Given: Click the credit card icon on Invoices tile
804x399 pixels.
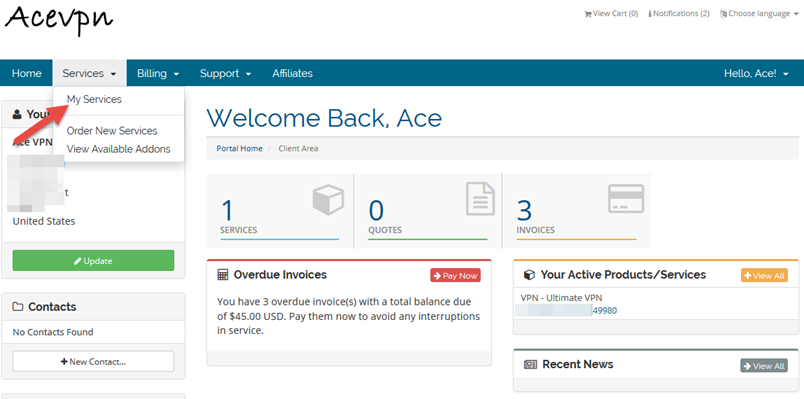Looking at the screenshot, I should pyautogui.click(x=626, y=198).
